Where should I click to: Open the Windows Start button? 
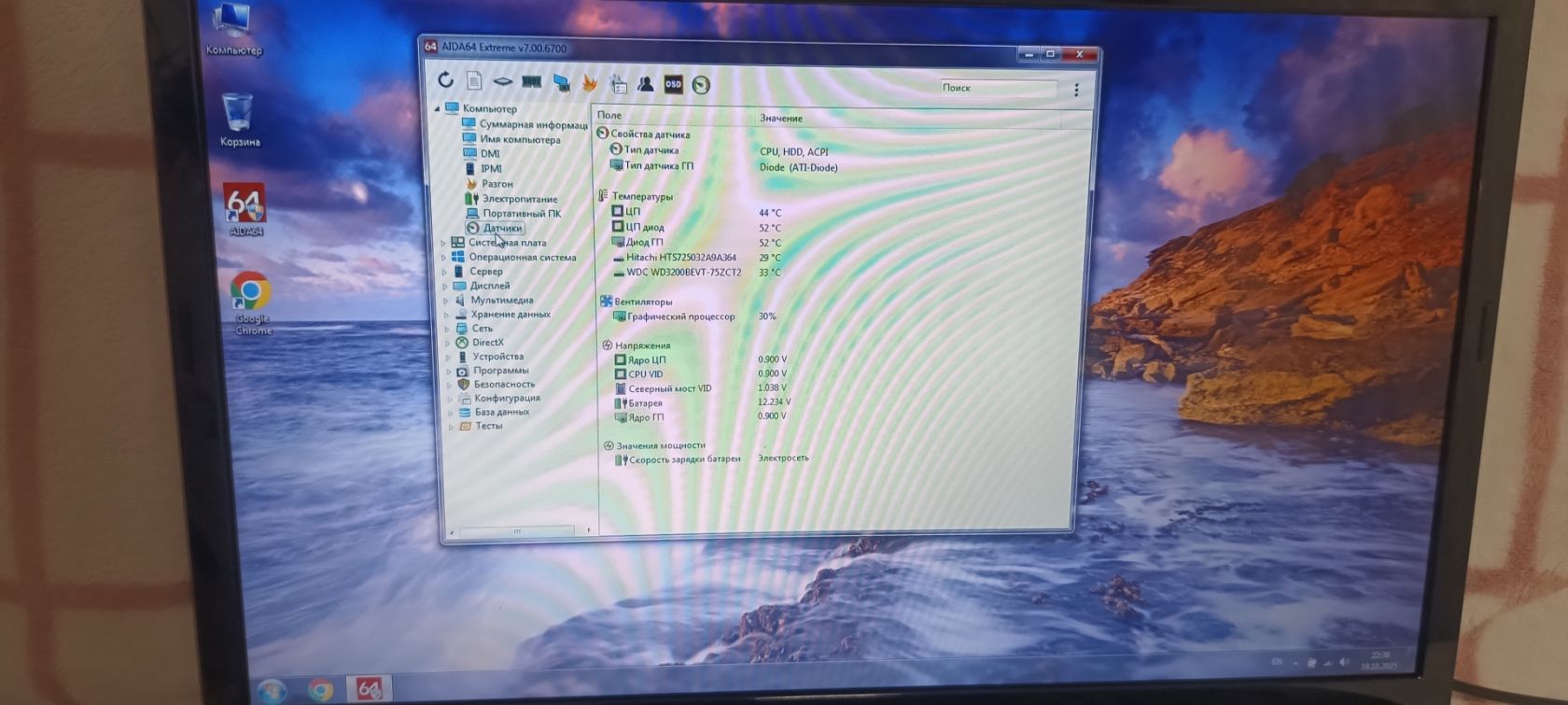coord(272,691)
